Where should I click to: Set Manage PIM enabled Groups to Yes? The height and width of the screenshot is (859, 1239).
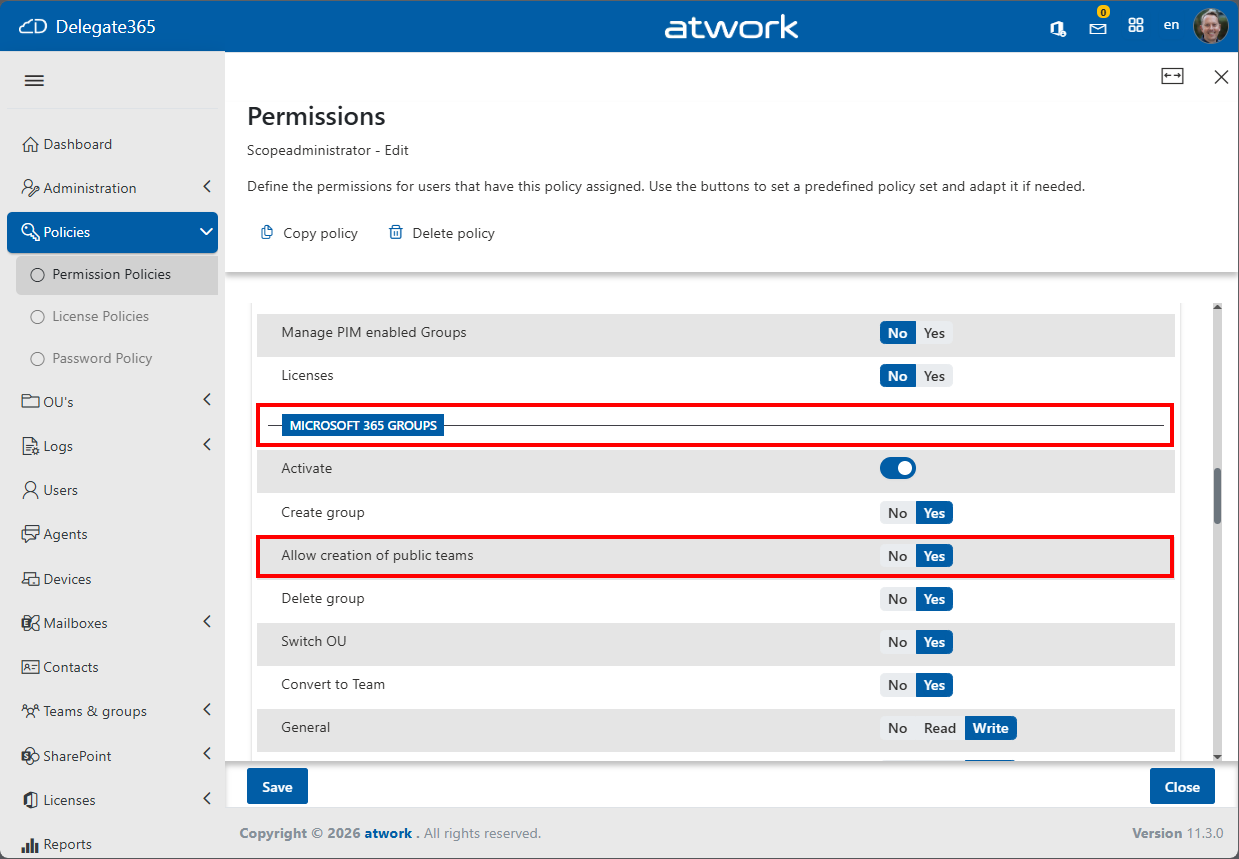934,333
